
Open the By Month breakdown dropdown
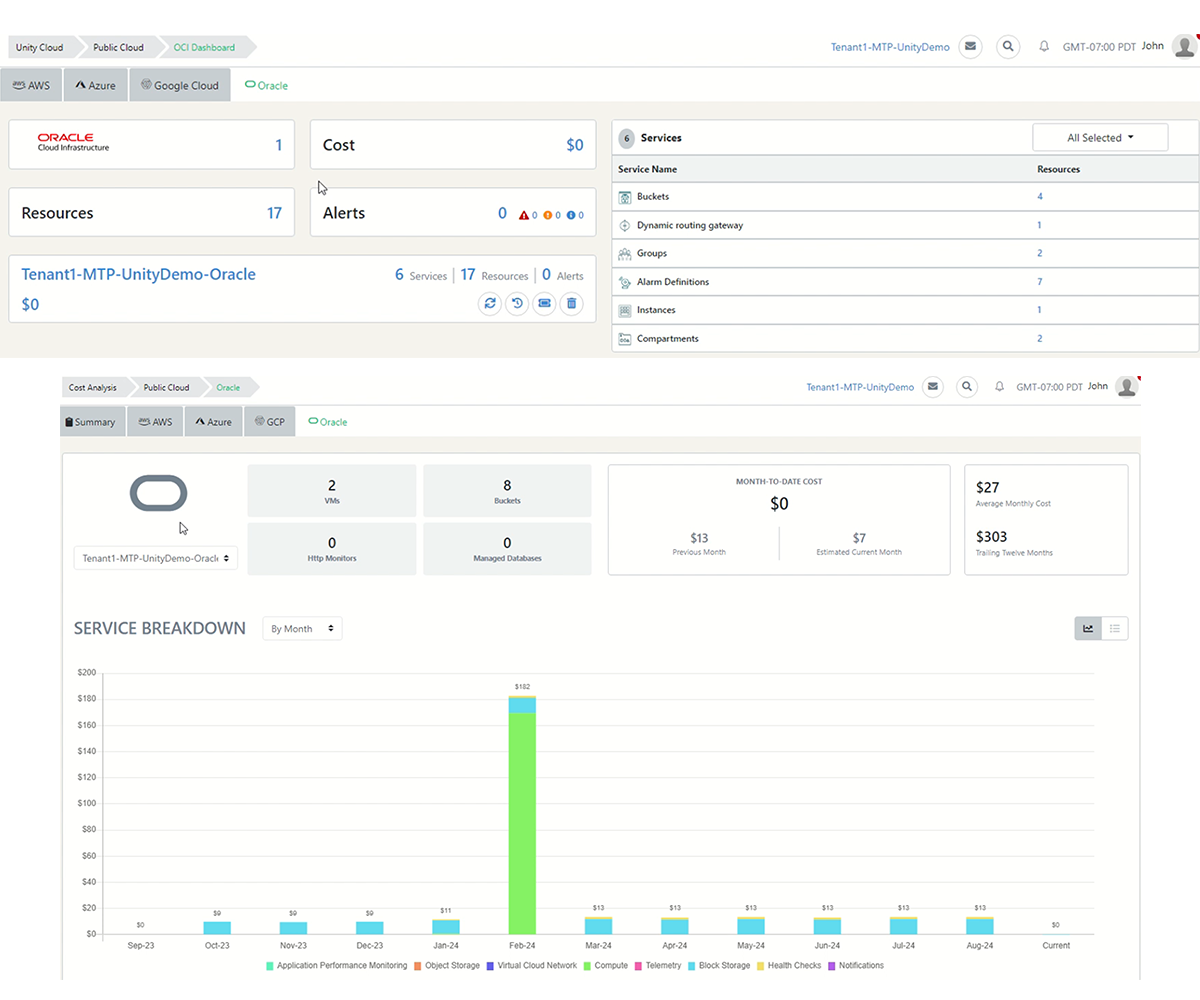tap(303, 629)
